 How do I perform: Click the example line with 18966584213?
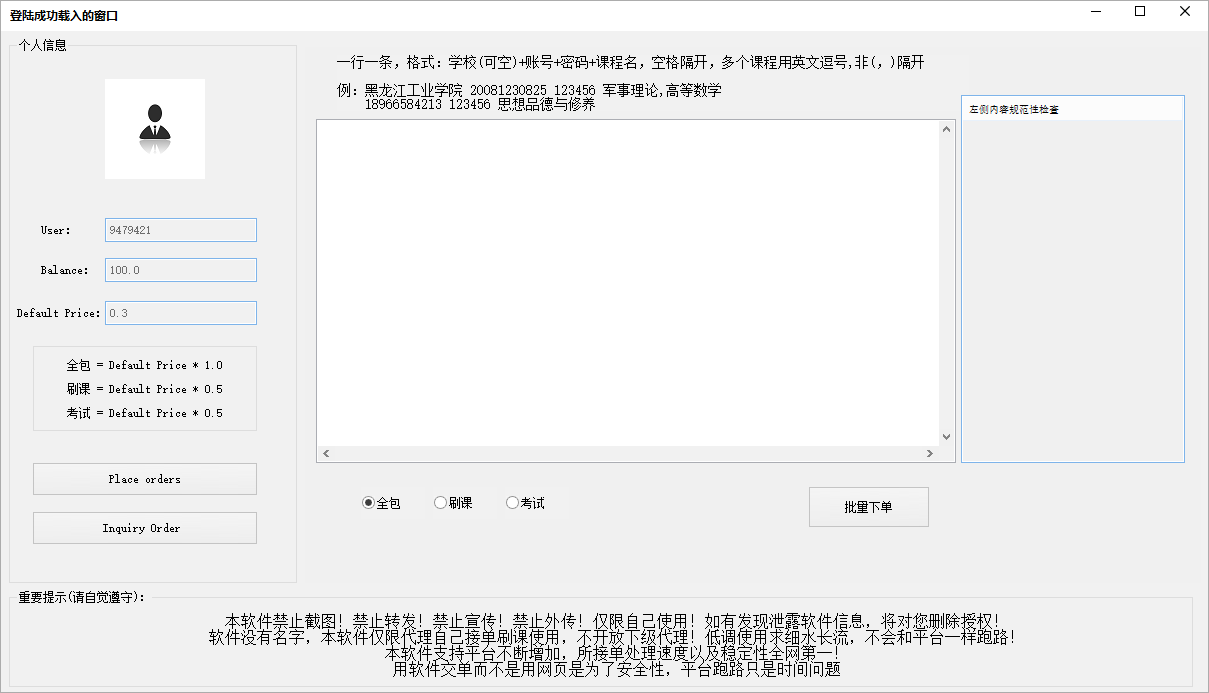pyautogui.click(x=479, y=104)
